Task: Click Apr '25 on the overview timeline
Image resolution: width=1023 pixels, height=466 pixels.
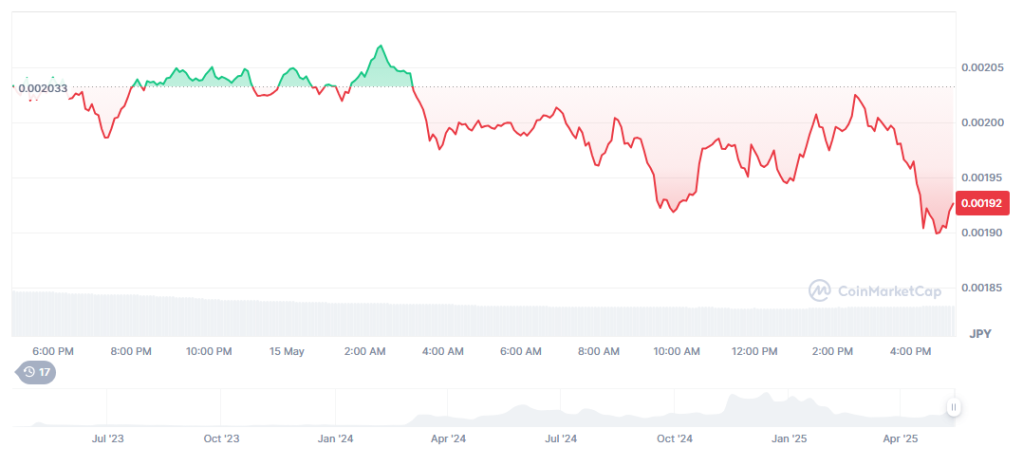Action: coord(904,439)
